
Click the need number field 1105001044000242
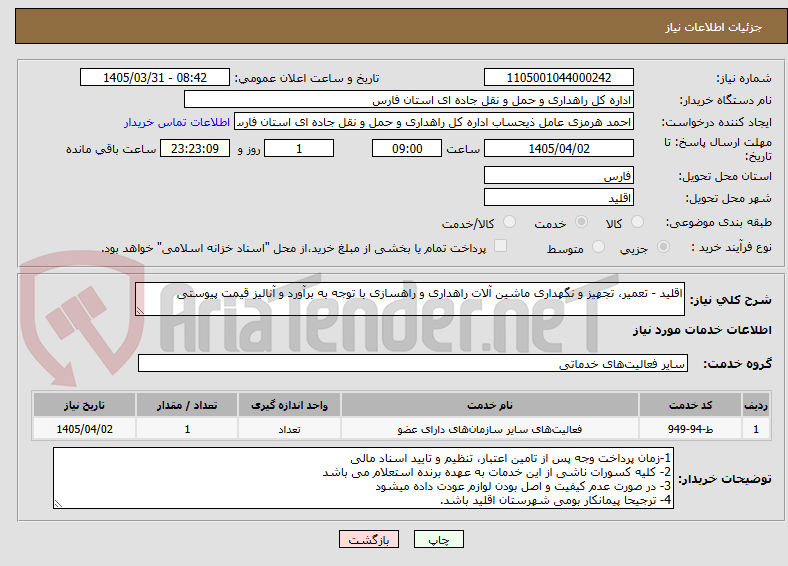tap(558, 77)
